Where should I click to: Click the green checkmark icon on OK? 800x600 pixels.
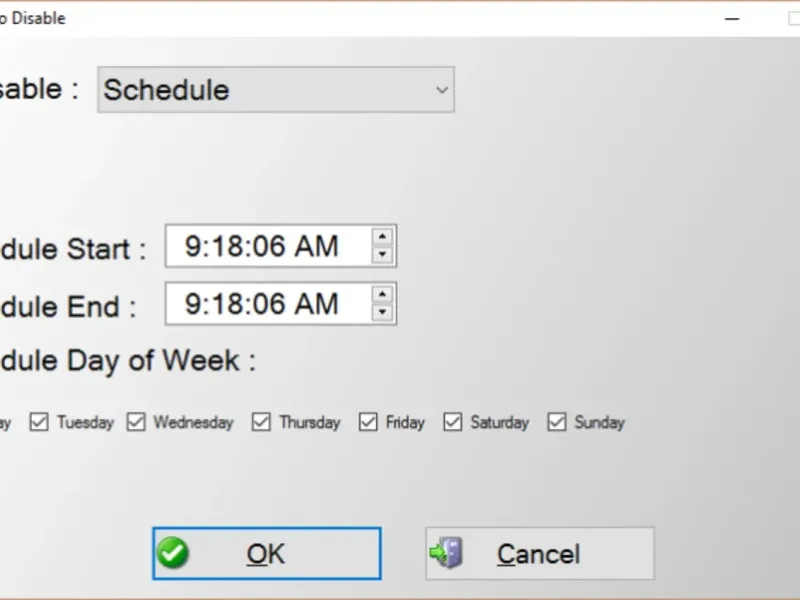(173, 553)
